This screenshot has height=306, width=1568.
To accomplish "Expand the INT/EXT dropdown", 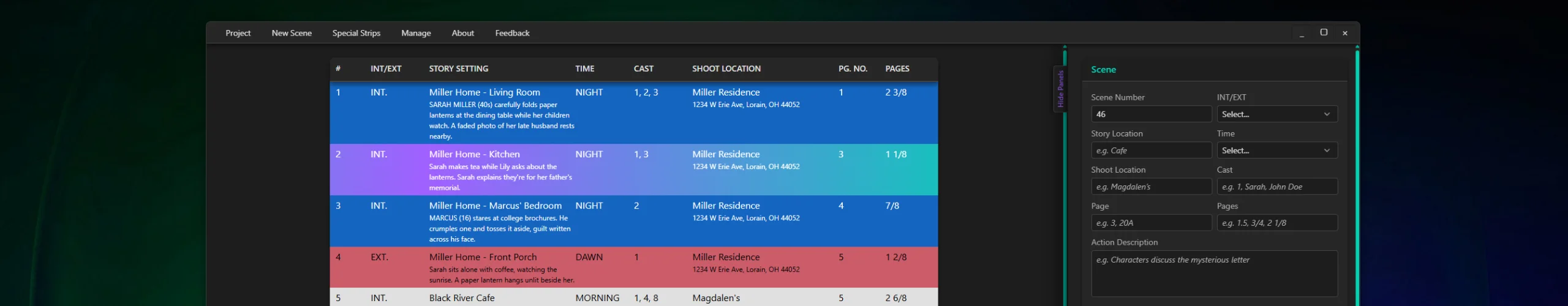I will [1276, 114].
